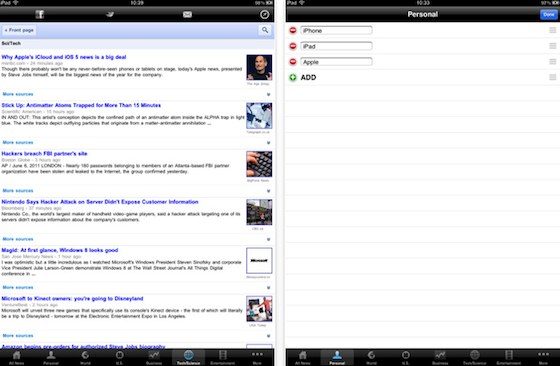This screenshot has width=560, height=366.
Task: Switch to Business tab, Personal screen
Action: click(x=440, y=357)
